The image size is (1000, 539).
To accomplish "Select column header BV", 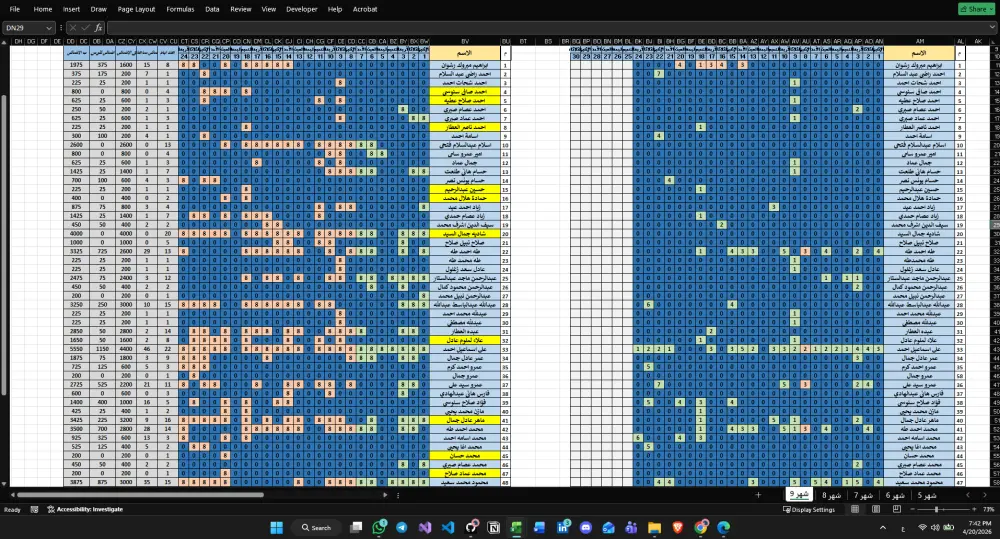I will 465,41.
